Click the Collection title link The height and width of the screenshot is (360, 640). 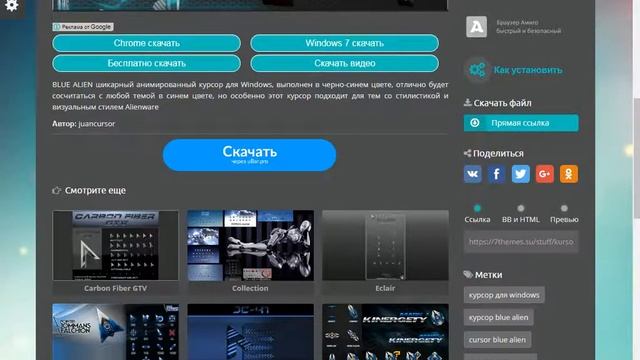click(x=250, y=288)
